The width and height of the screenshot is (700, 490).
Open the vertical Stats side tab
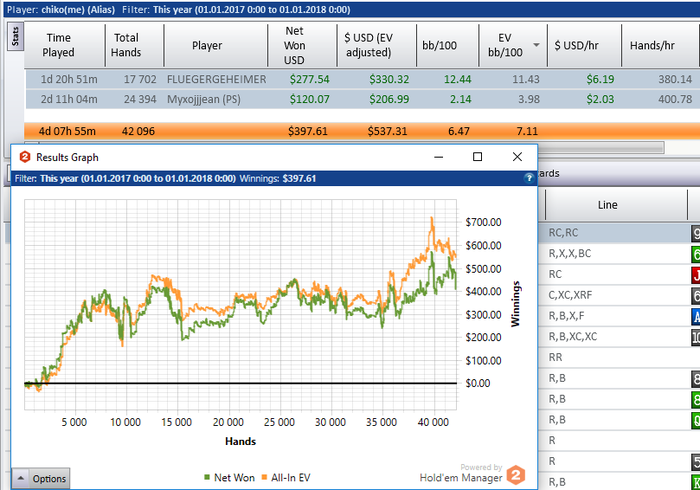[x=16, y=37]
